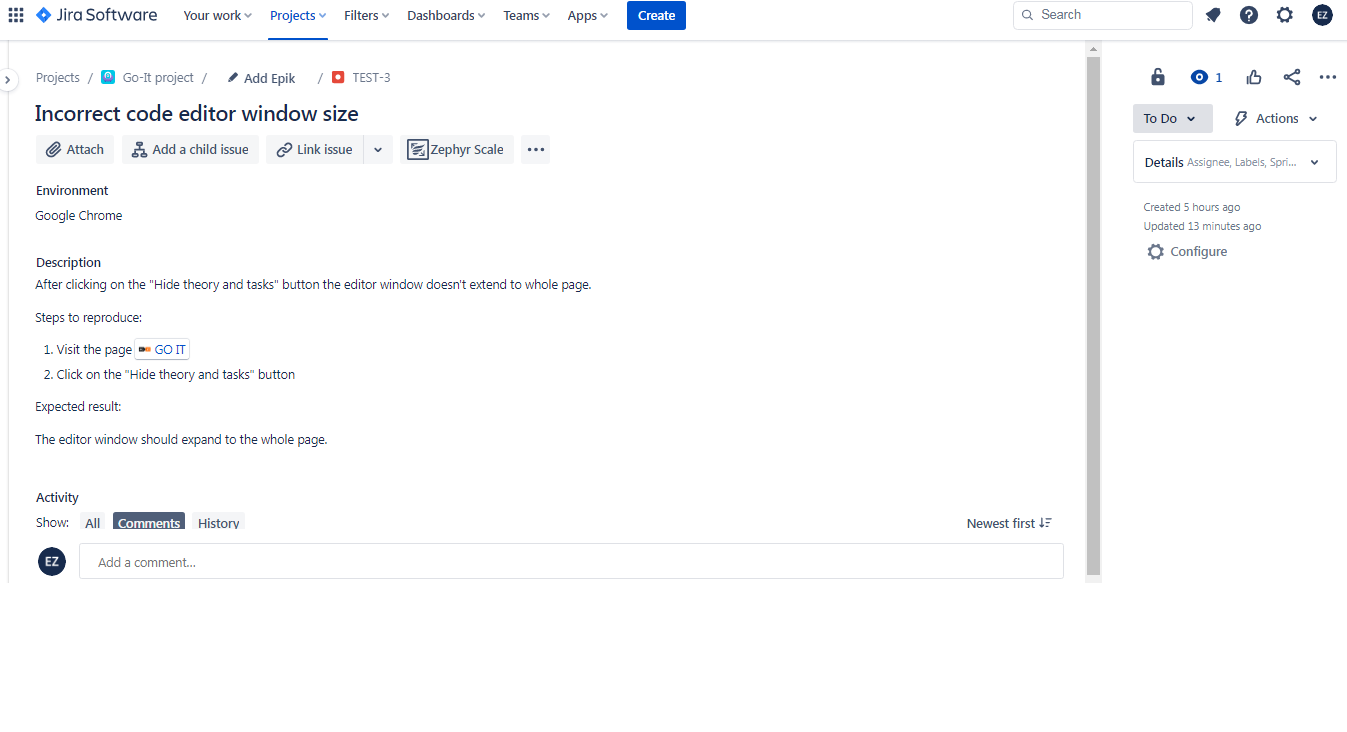Open the To Do status dropdown
This screenshot has width=1347, height=732.
tap(1171, 118)
